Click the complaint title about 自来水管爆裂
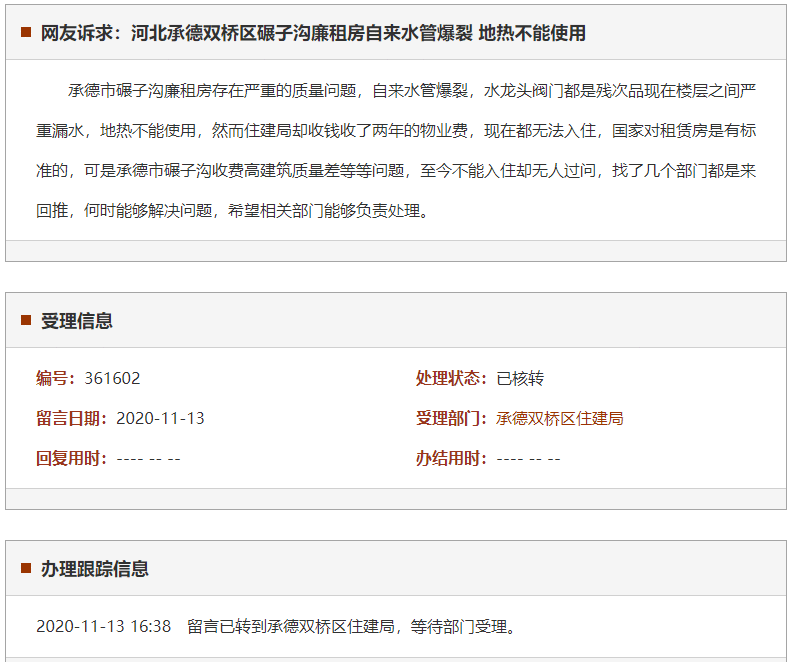The height and width of the screenshot is (662, 793). pyautogui.click(x=313, y=33)
